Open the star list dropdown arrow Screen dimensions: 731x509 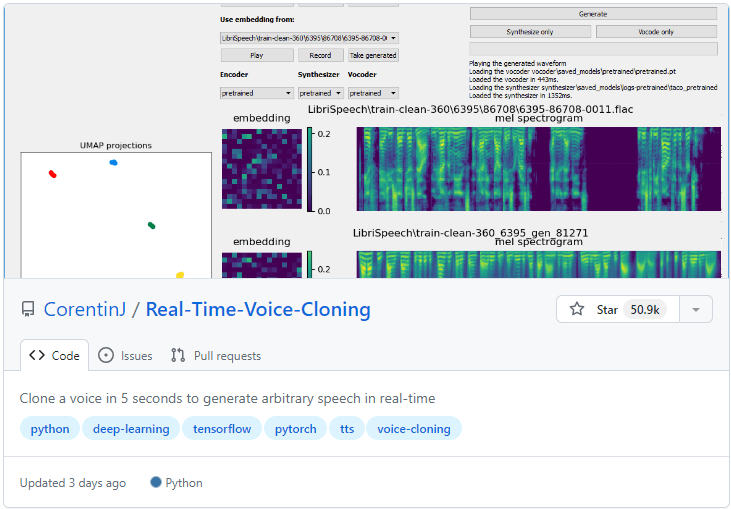pyautogui.click(x=696, y=310)
